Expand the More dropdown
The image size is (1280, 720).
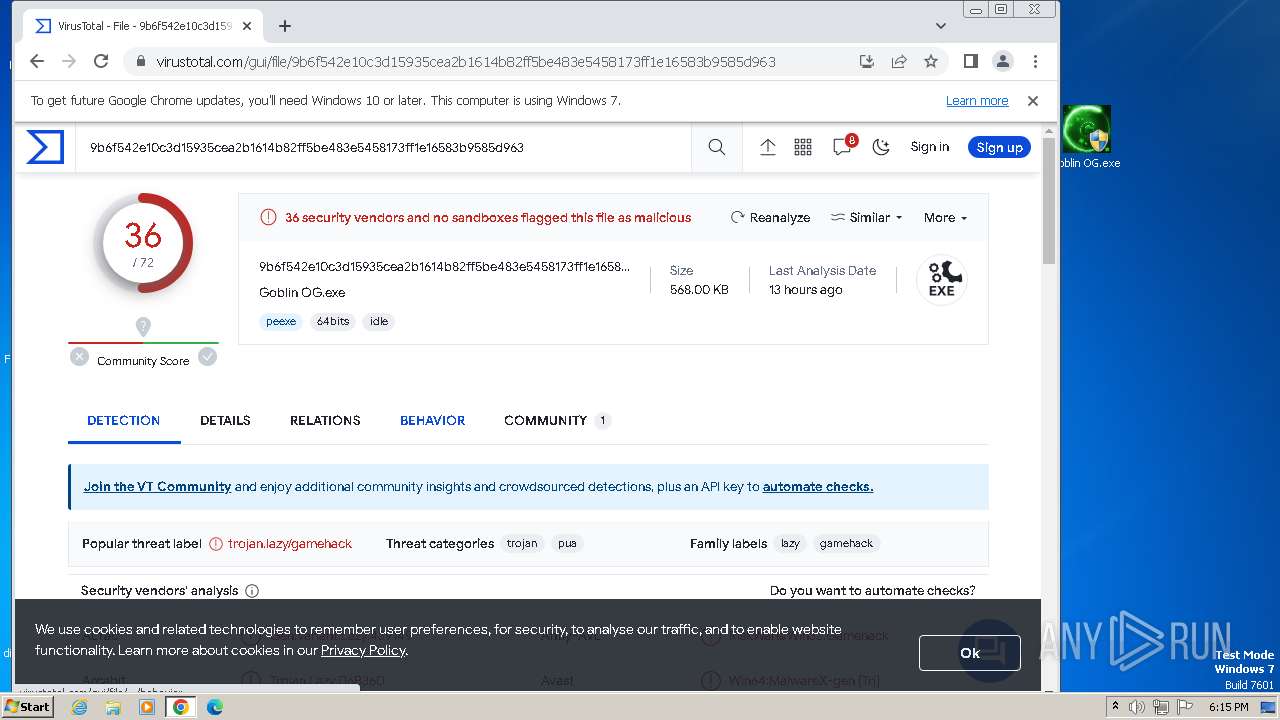coord(945,217)
